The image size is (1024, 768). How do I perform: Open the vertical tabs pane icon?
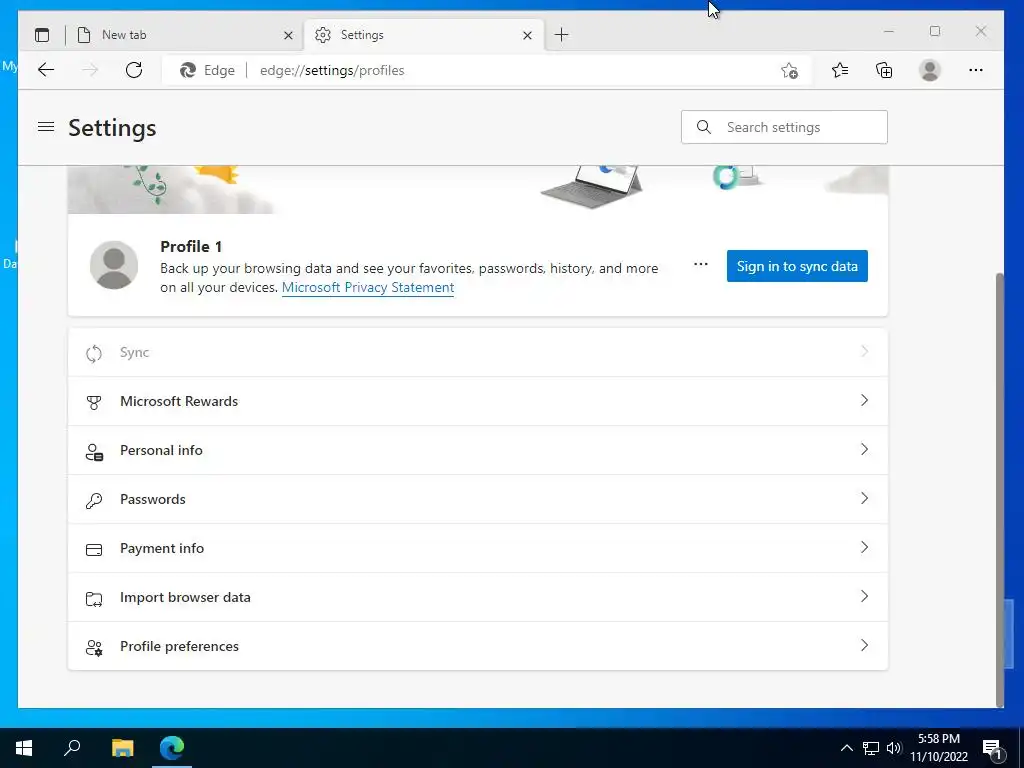tap(42, 35)
